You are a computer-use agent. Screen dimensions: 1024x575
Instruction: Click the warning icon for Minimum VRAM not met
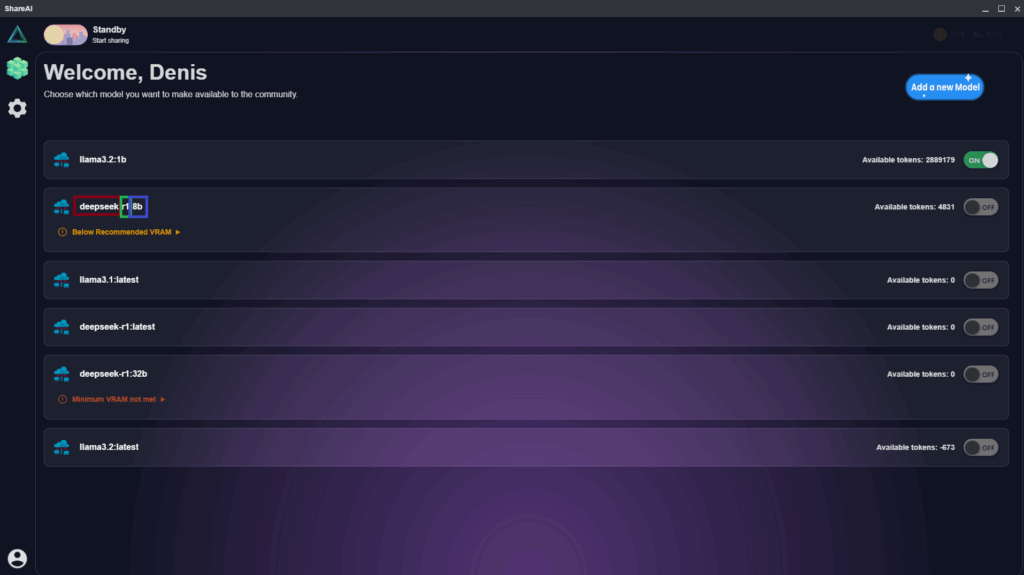(x=62, y=399)
